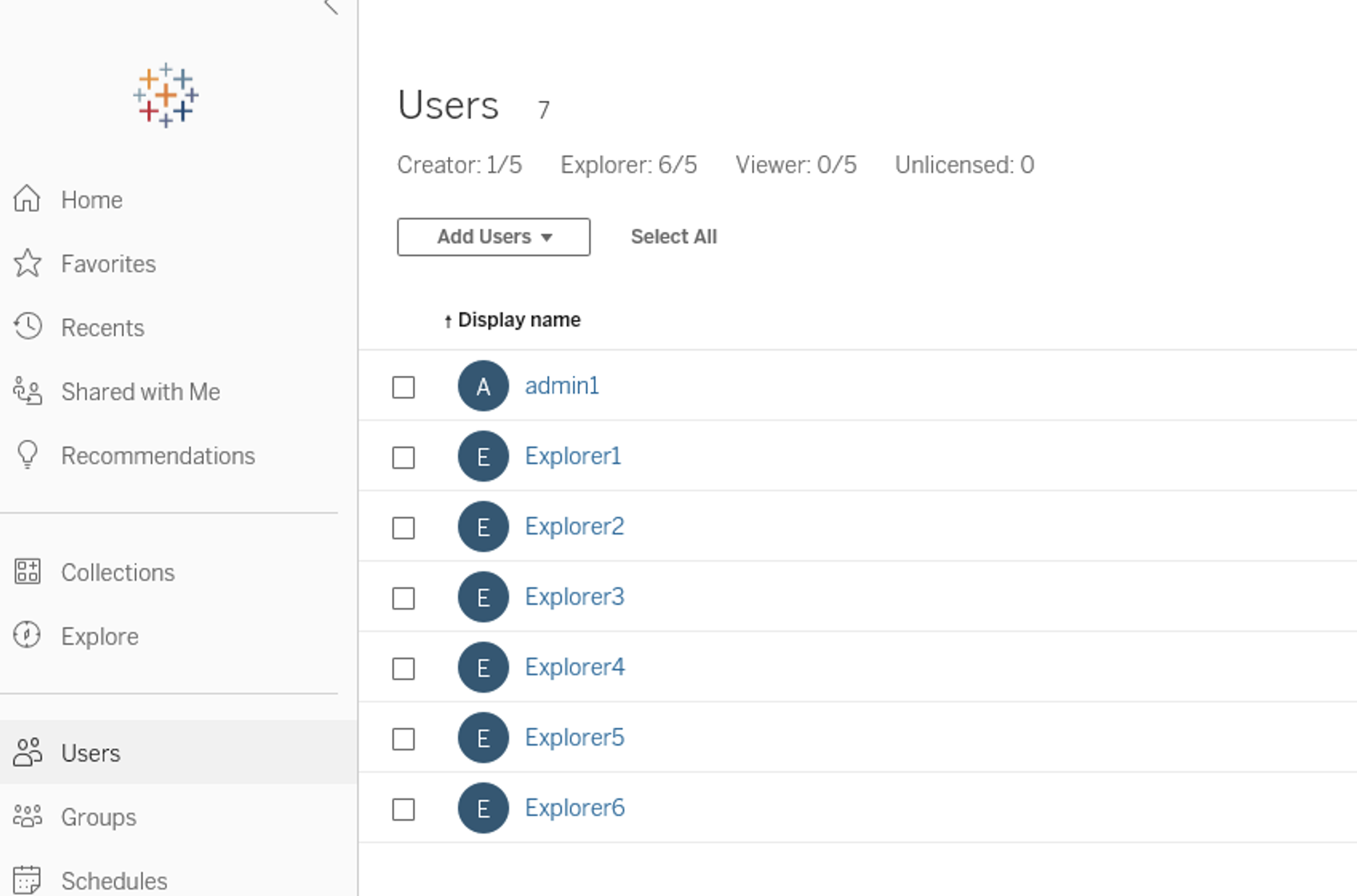Select the Recommendations lightbulb icon
Image resolution: width=1357 pixels, height=896 pixels.
[27, 455]
